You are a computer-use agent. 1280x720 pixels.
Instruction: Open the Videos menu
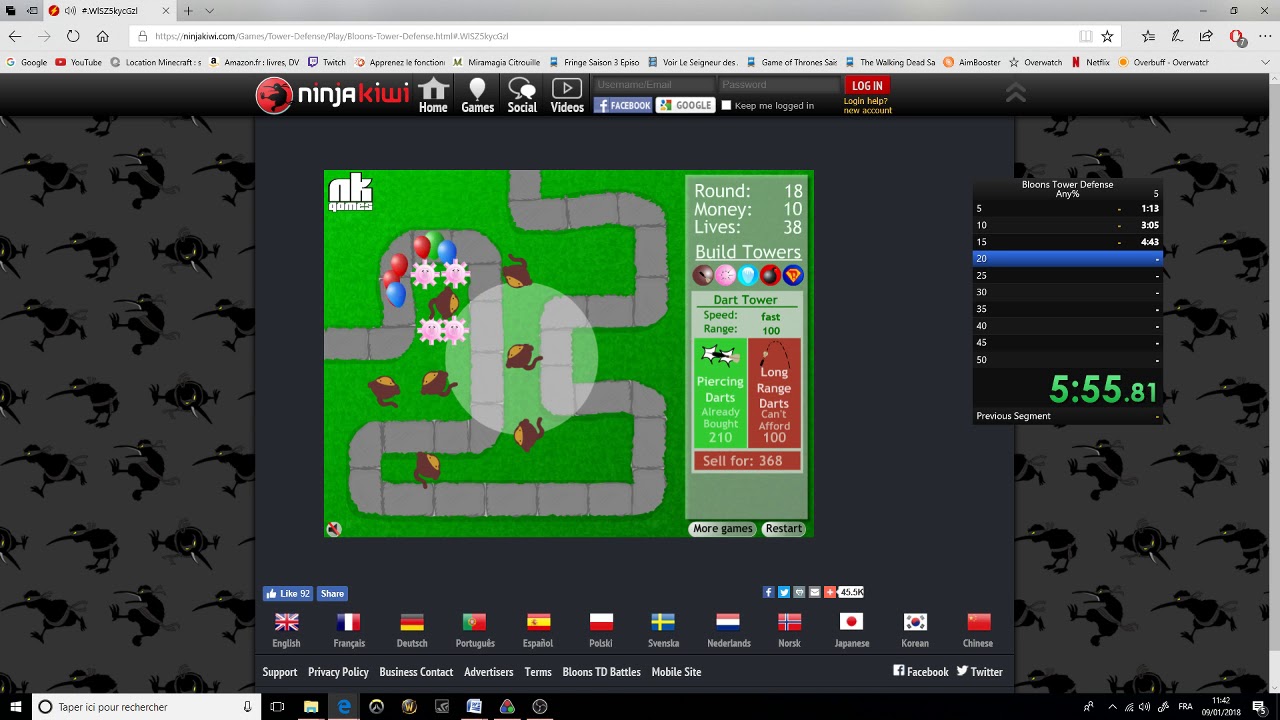click(x=567, y=96)
